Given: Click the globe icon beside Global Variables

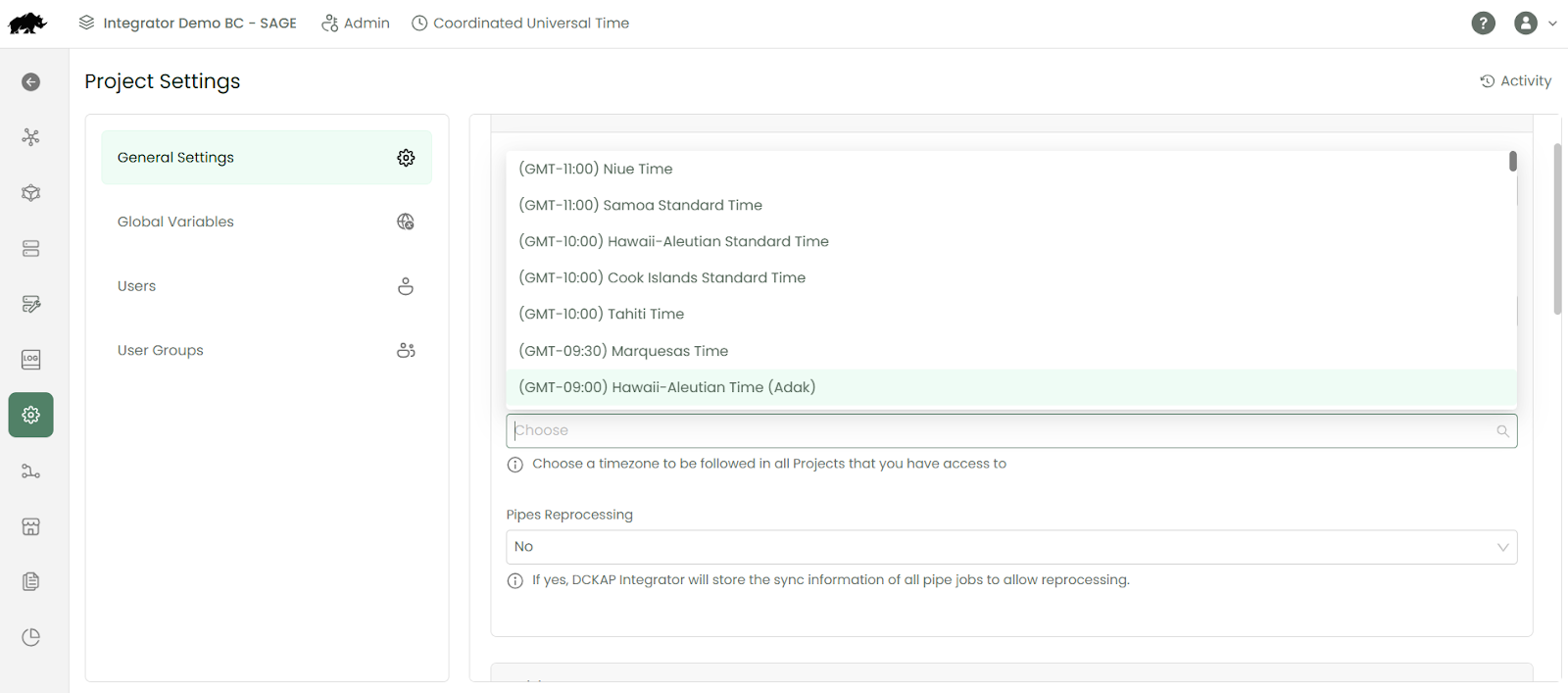Looking at the screenshot, I should pyautogui.click(x=406, y=222).
